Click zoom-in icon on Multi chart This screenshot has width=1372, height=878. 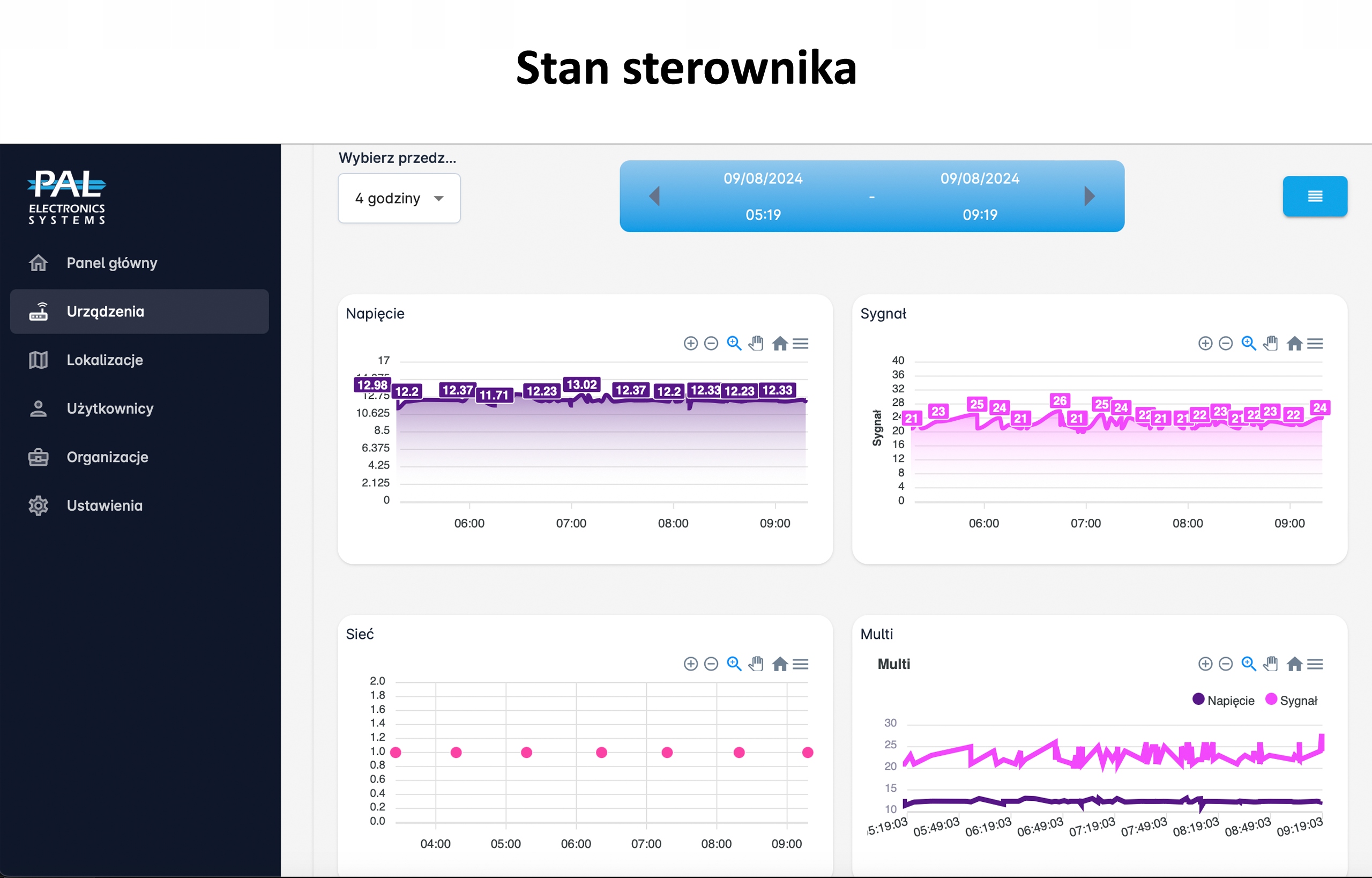(1205, 664)
